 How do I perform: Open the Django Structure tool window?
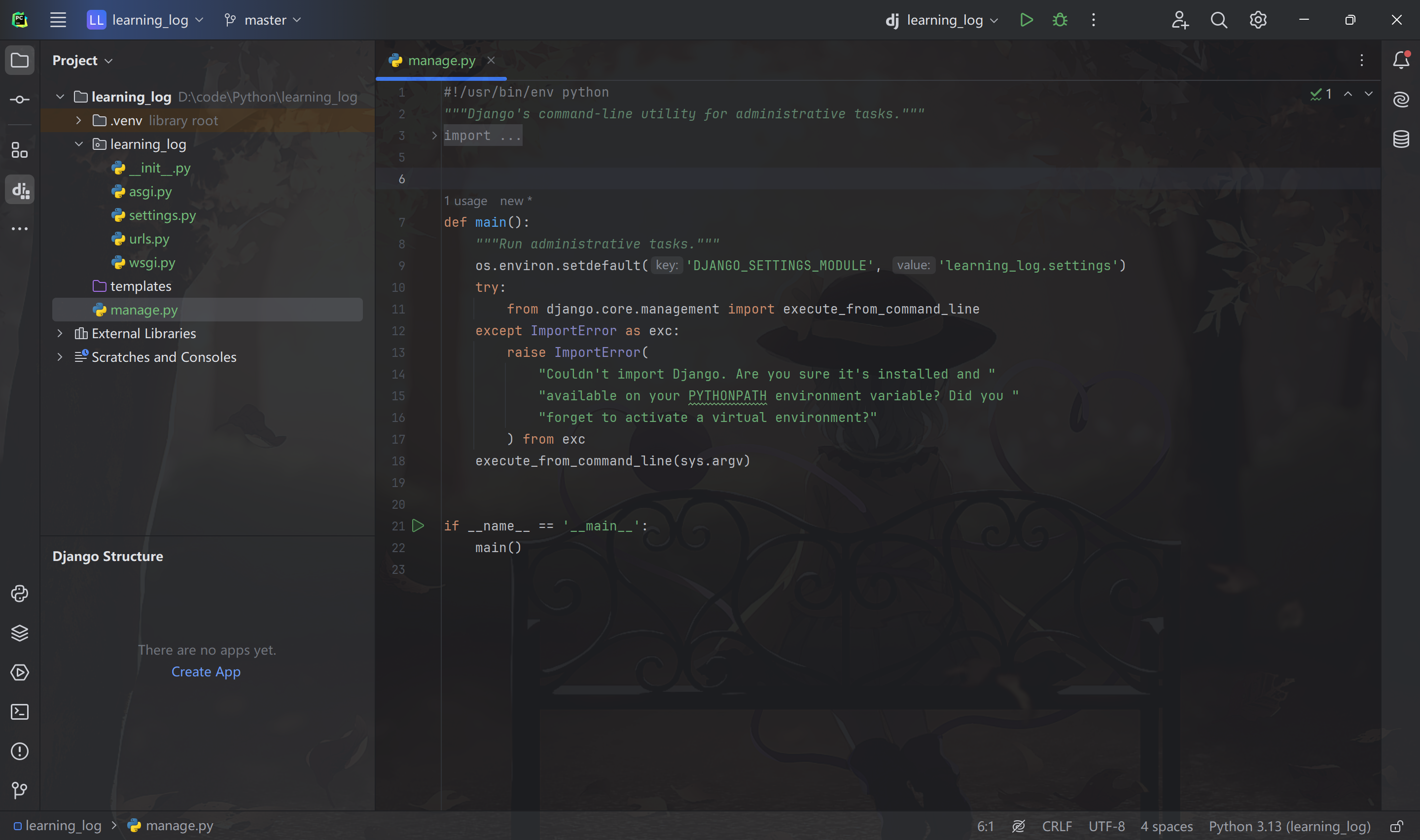pos(20,190)
